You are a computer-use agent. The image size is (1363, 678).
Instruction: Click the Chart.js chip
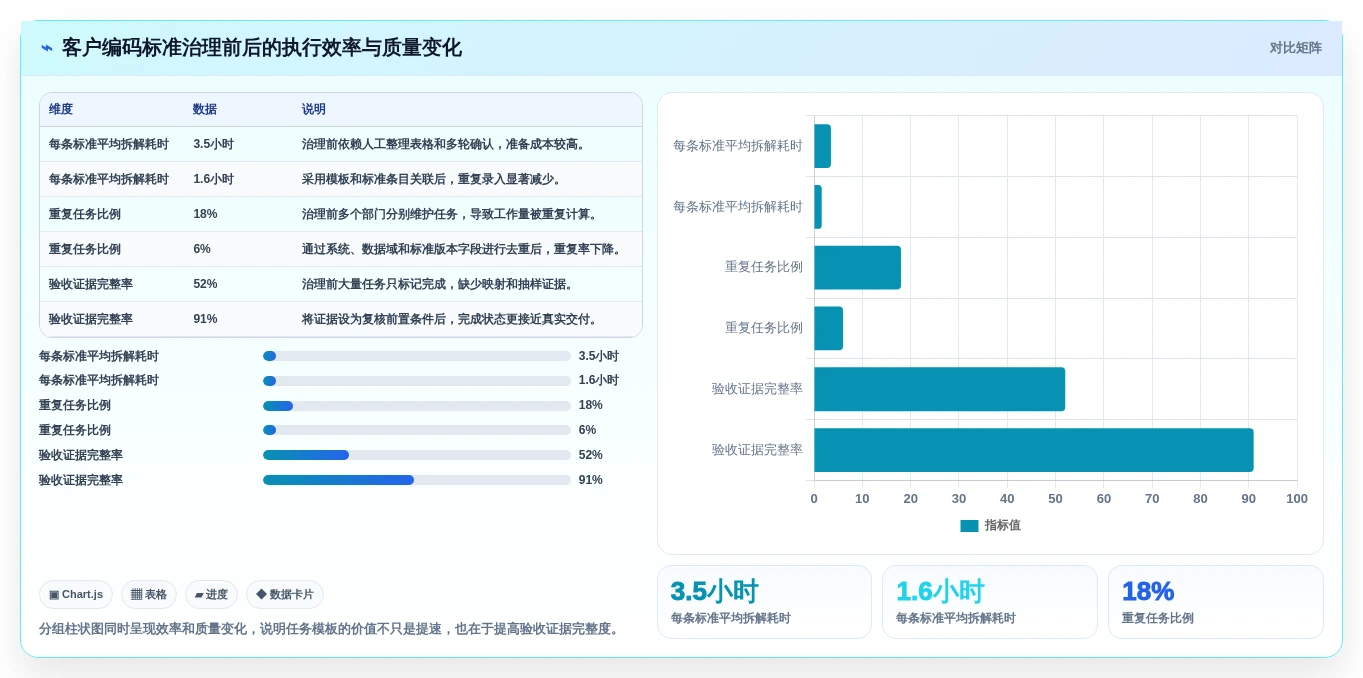pyautogui.click(x=76, y=594)
